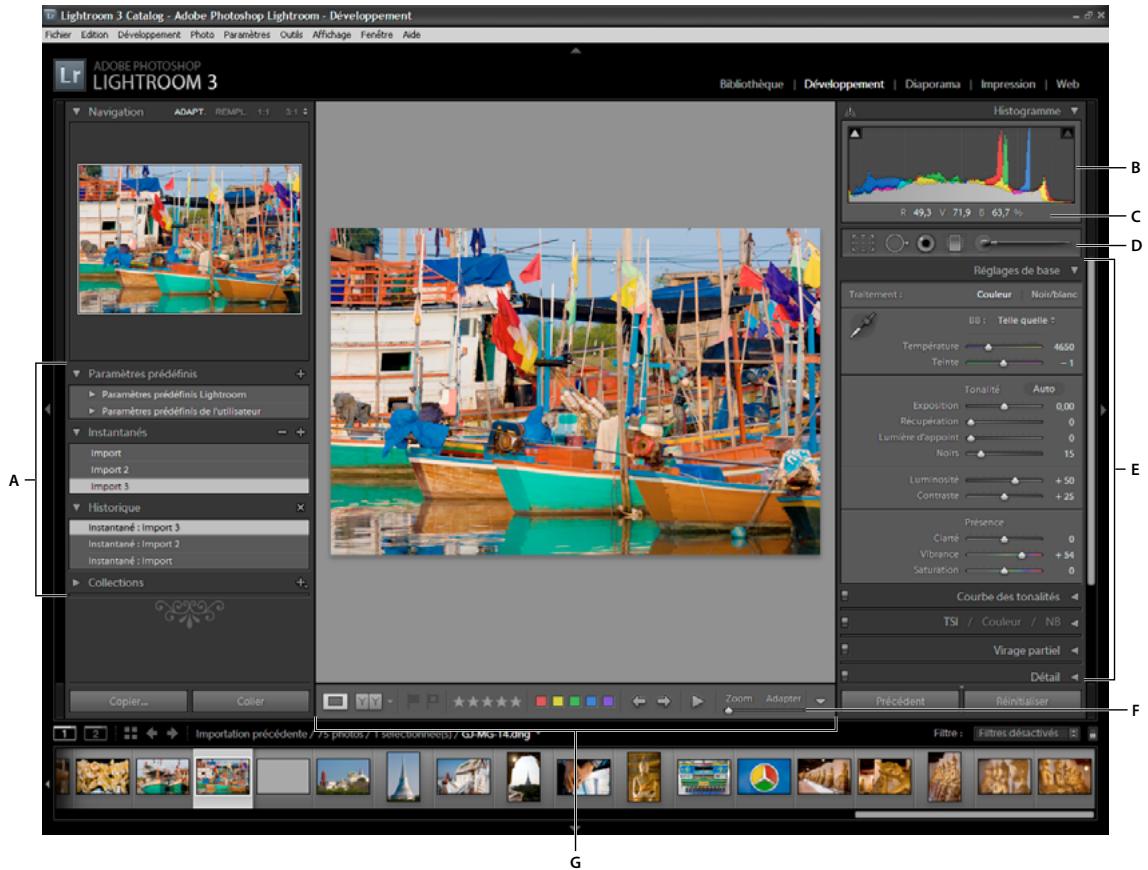Pick the White Balance eyedropper tool

click(863, 325)
